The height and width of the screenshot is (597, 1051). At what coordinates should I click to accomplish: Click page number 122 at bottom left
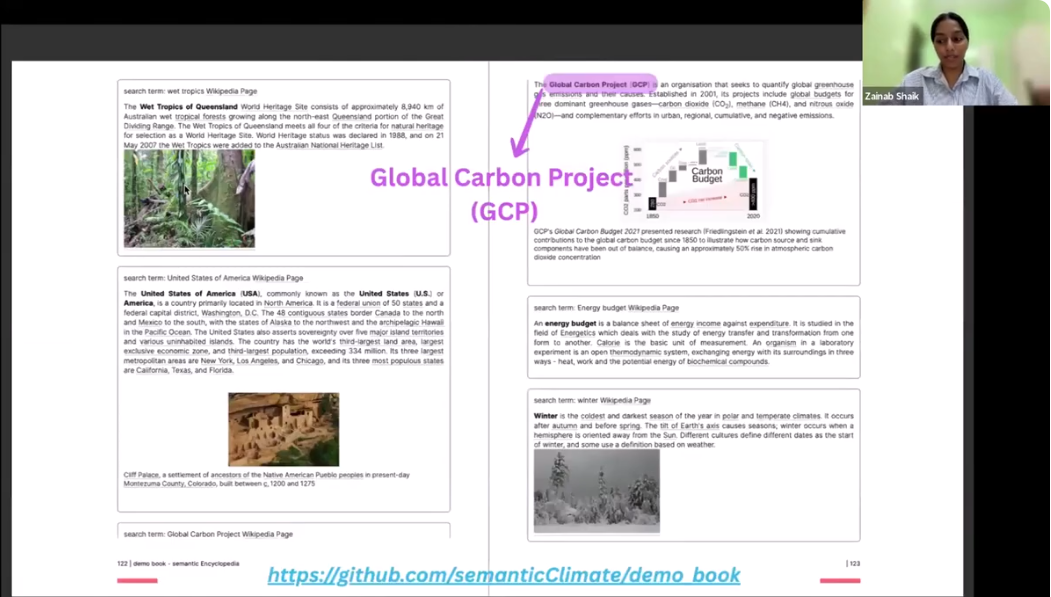click(124, 563)
